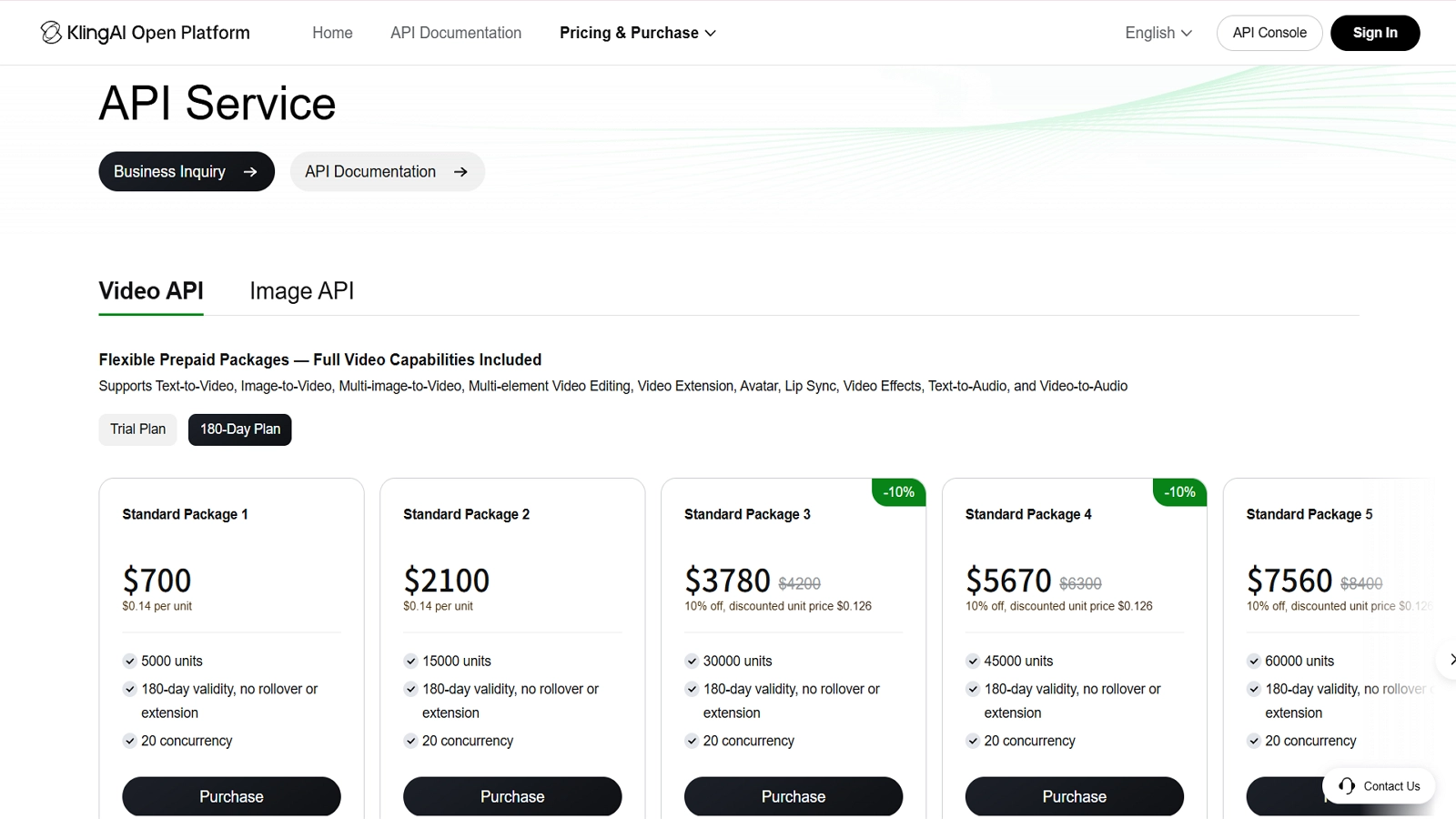Open API Documentation pill button under heading
1456x819 pixels.
[388, 172]
